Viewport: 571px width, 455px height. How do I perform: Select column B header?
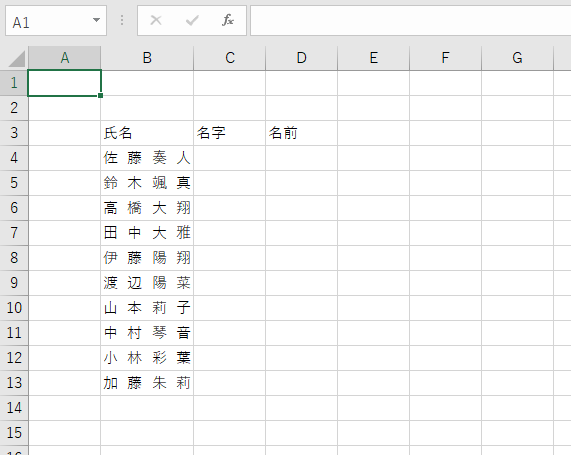tap(147, 58)
